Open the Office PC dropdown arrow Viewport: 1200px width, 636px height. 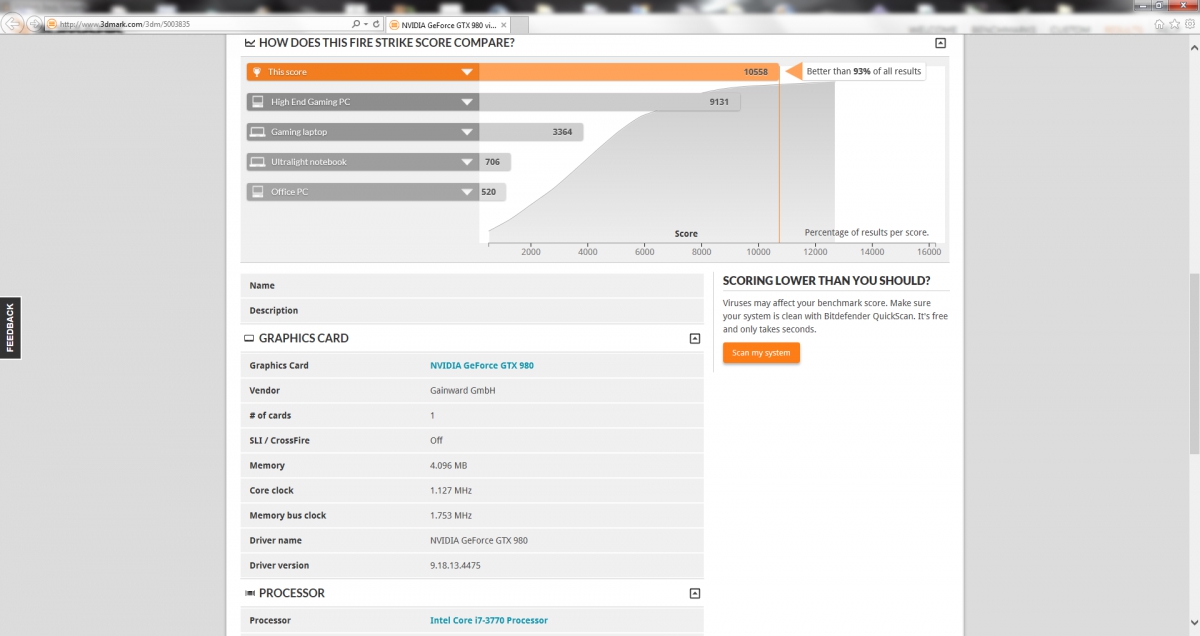click(467, 192)
